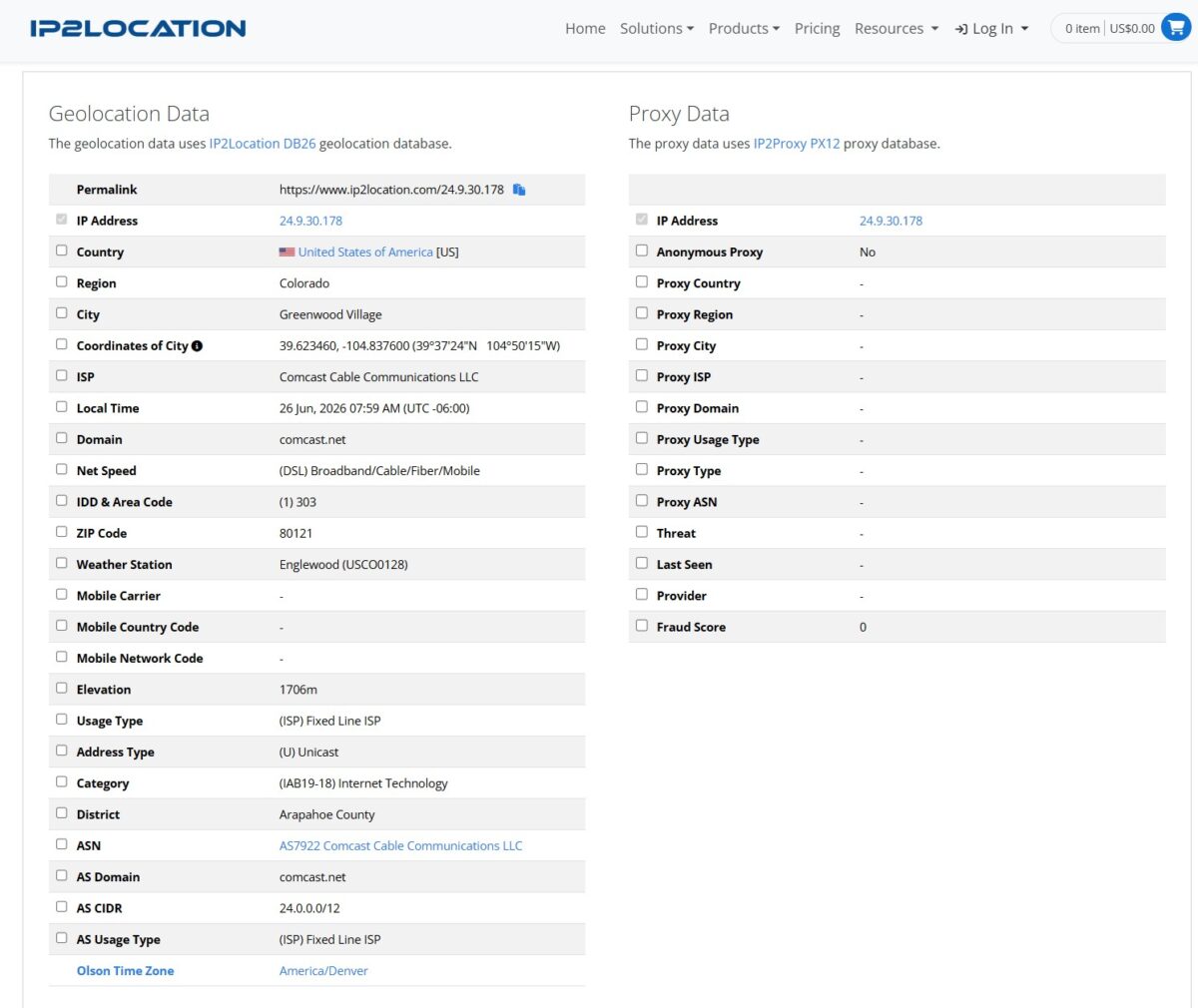Open the IP2Proxy PX12 link

point(797,144)
